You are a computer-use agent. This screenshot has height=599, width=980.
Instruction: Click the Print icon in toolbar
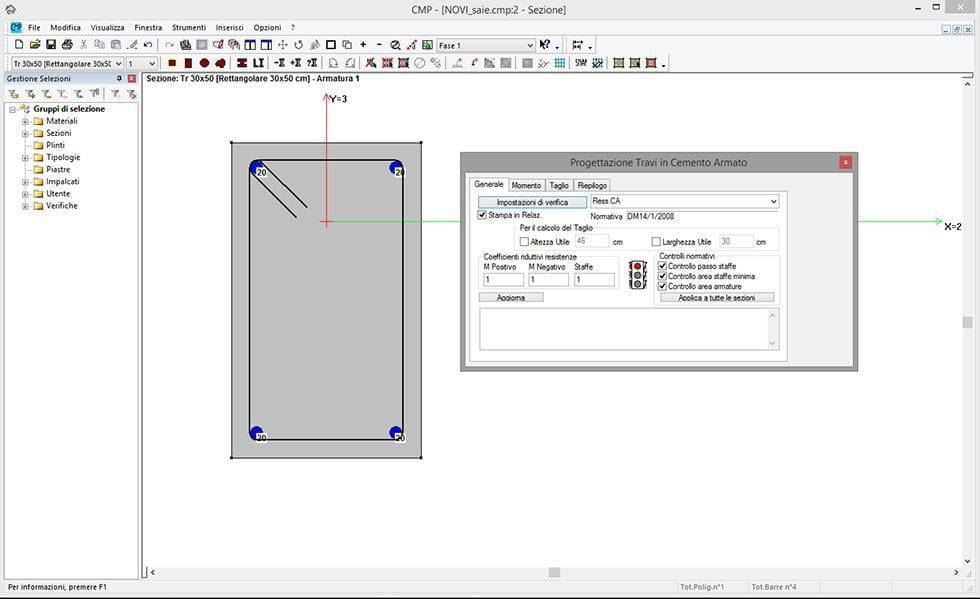[x=67, y=45]
